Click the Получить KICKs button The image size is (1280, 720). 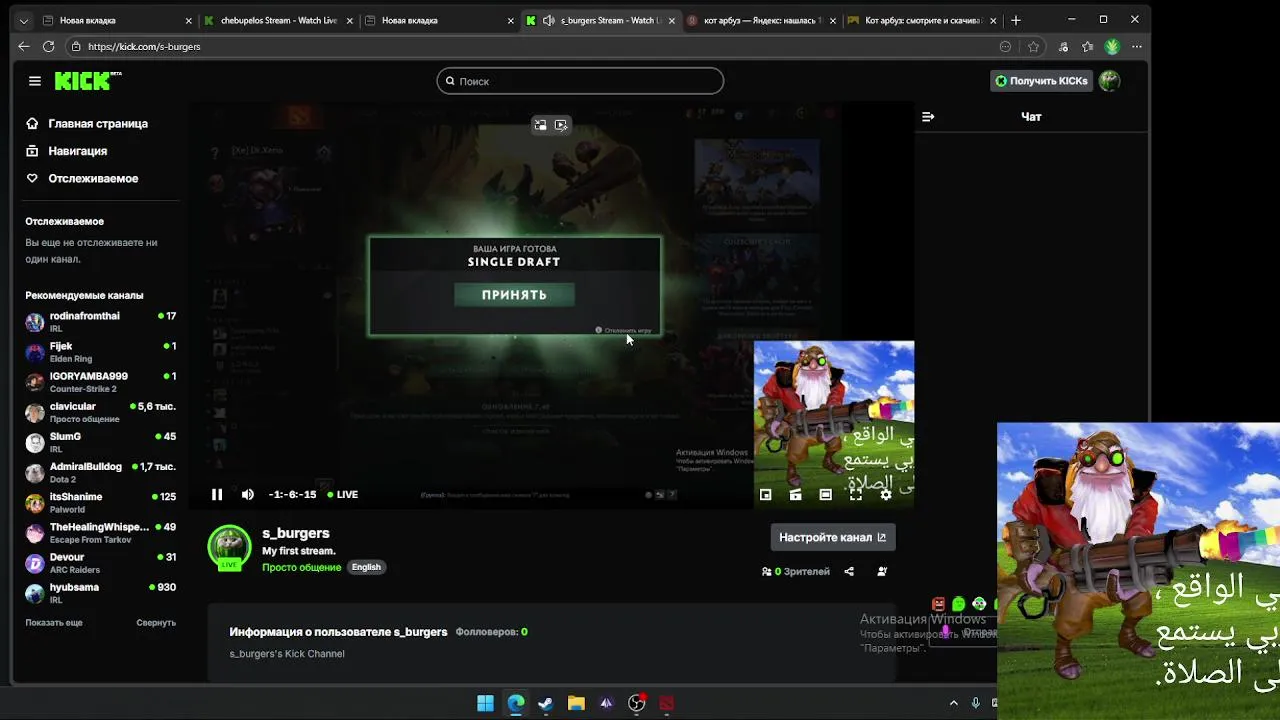click(x=1041, y=81)
